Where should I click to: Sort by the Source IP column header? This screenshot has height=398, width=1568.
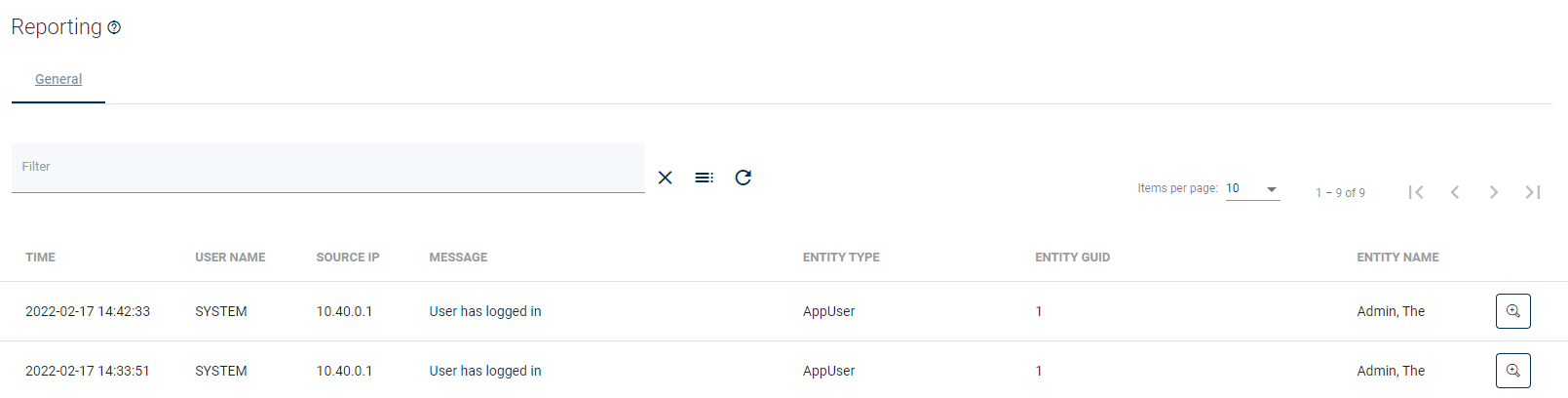click(x=348, y=258)
